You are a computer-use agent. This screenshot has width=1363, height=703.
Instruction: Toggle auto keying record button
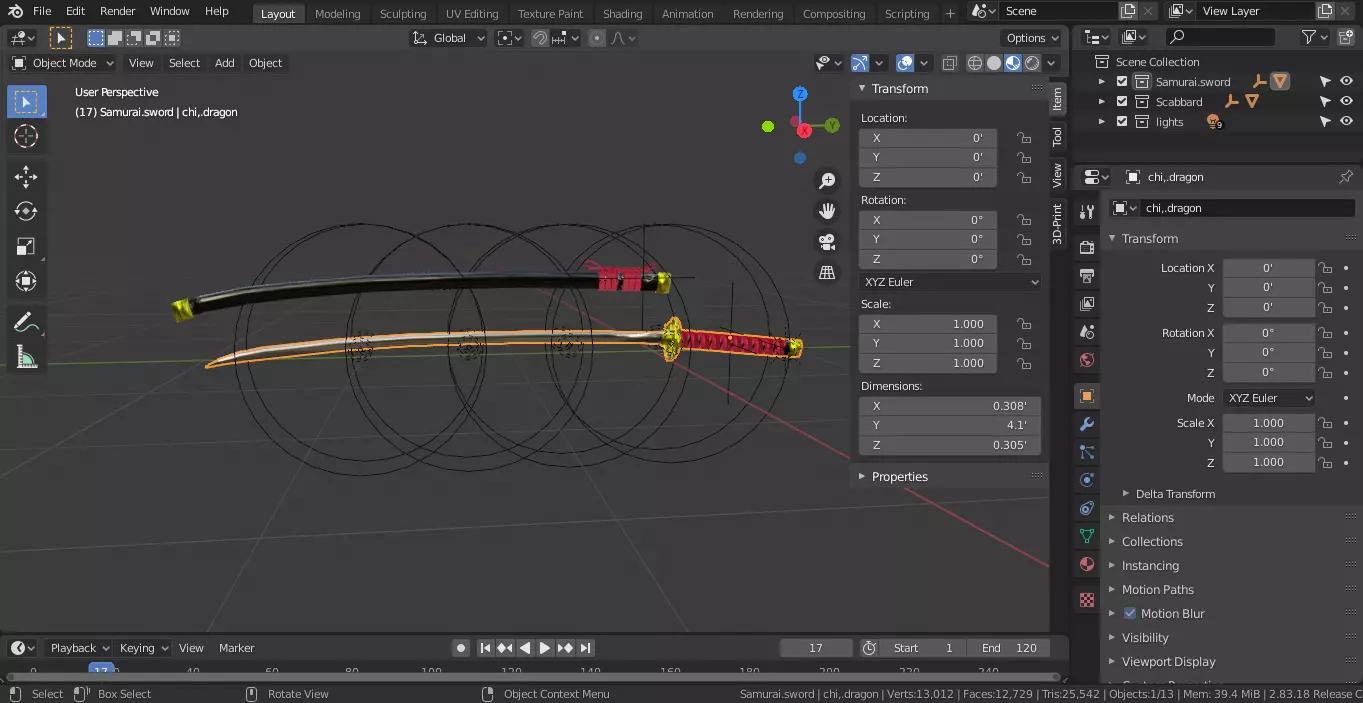pyautogui.click(x=461, y=648)
